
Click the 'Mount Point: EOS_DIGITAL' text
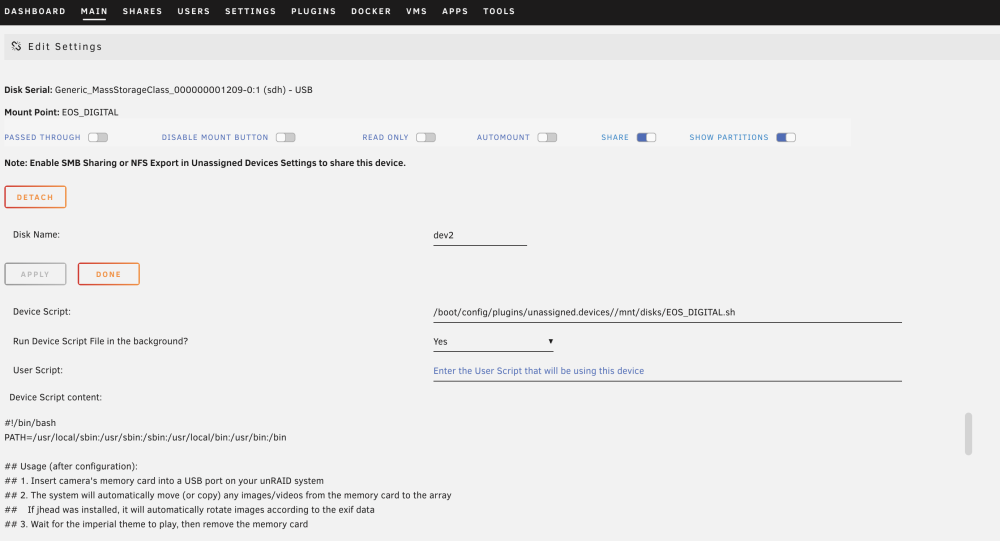pyautogui.click(x=61, y=112)
